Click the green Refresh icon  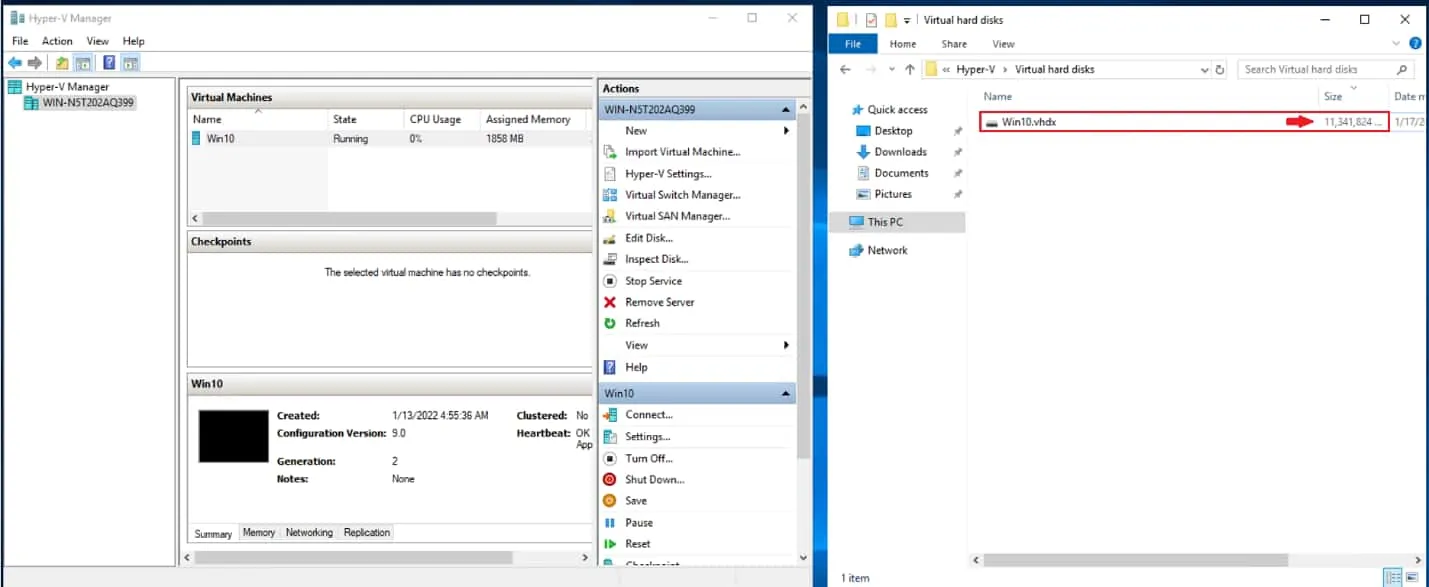click(610, 323)
